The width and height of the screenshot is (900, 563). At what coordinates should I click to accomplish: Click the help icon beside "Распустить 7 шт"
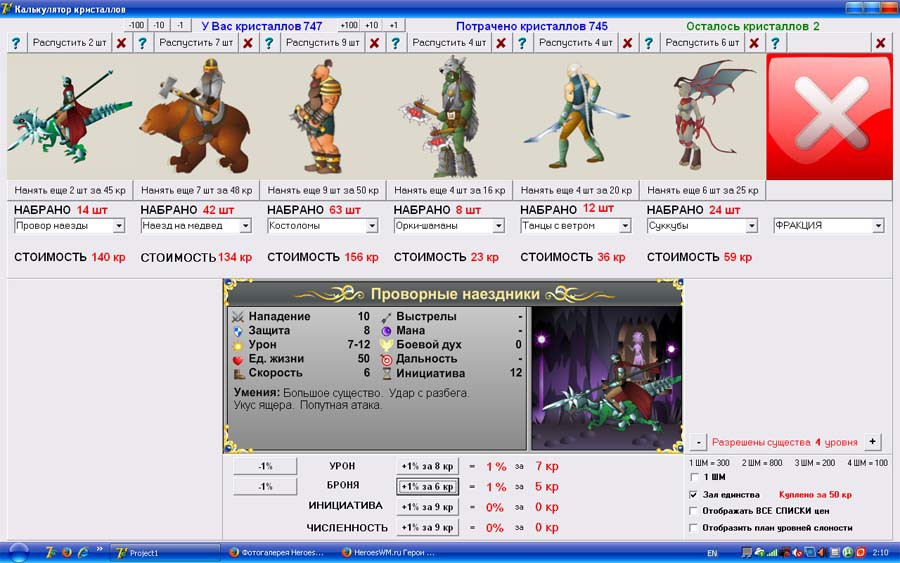(142, 43)
